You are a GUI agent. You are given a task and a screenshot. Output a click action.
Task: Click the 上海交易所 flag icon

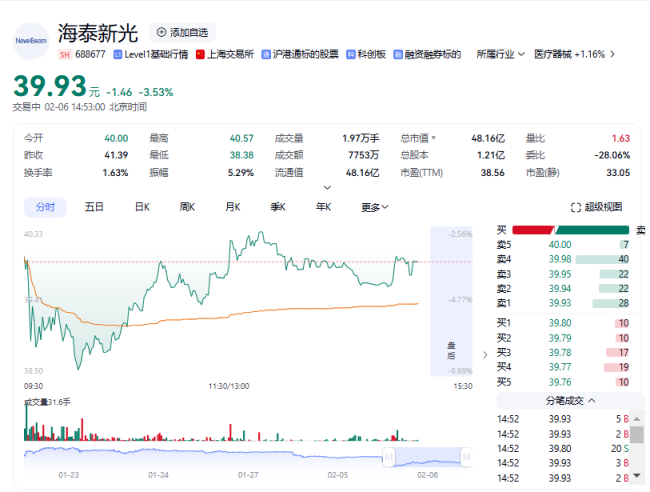(200, 54)
